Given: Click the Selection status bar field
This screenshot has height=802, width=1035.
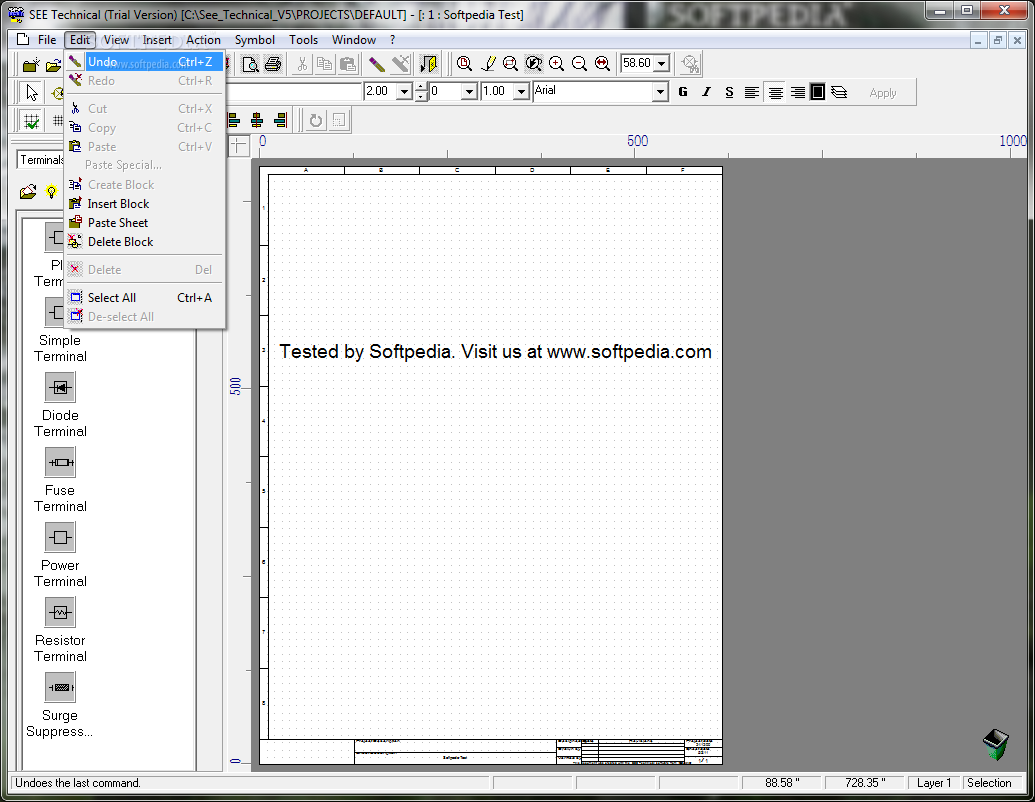Looking at the screenshot, I should pos(989,783).
